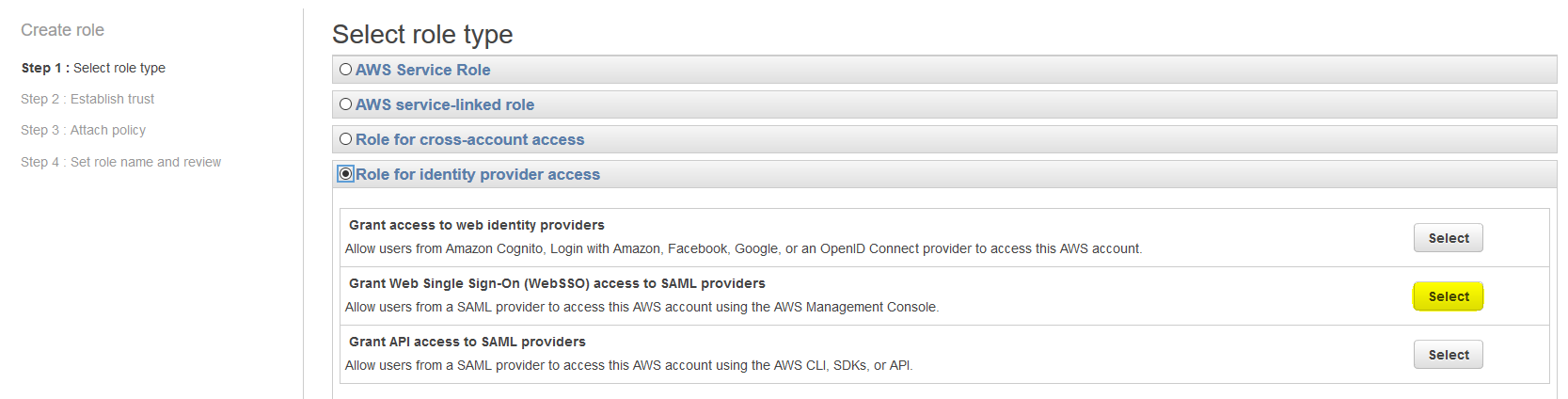This screenshot has width=1568, height=399.
Task: Select the AWS Service Role radio button
Action: click(x=346, y=70)
